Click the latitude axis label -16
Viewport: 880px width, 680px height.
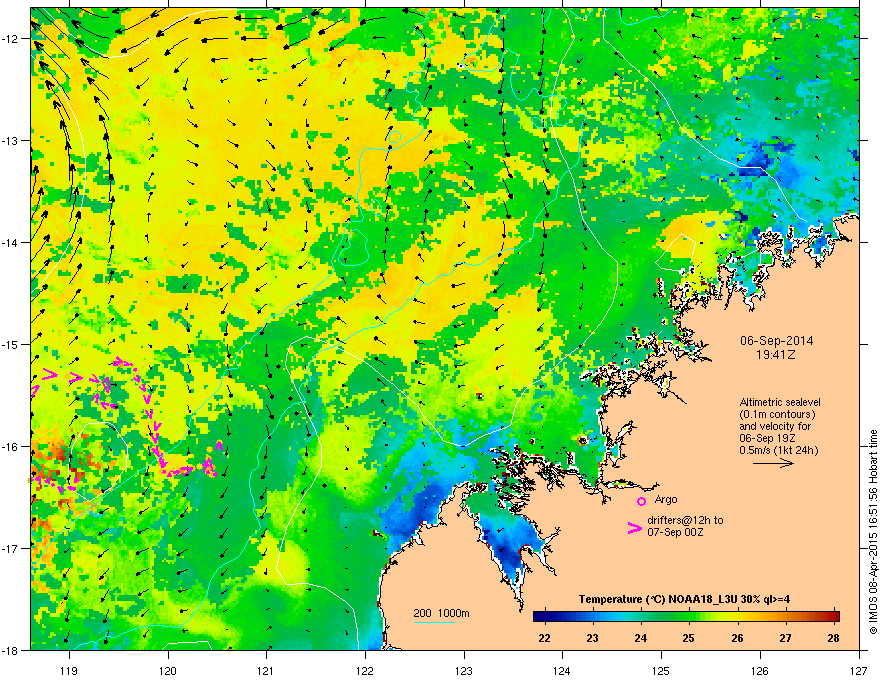(x=11, y=447)
